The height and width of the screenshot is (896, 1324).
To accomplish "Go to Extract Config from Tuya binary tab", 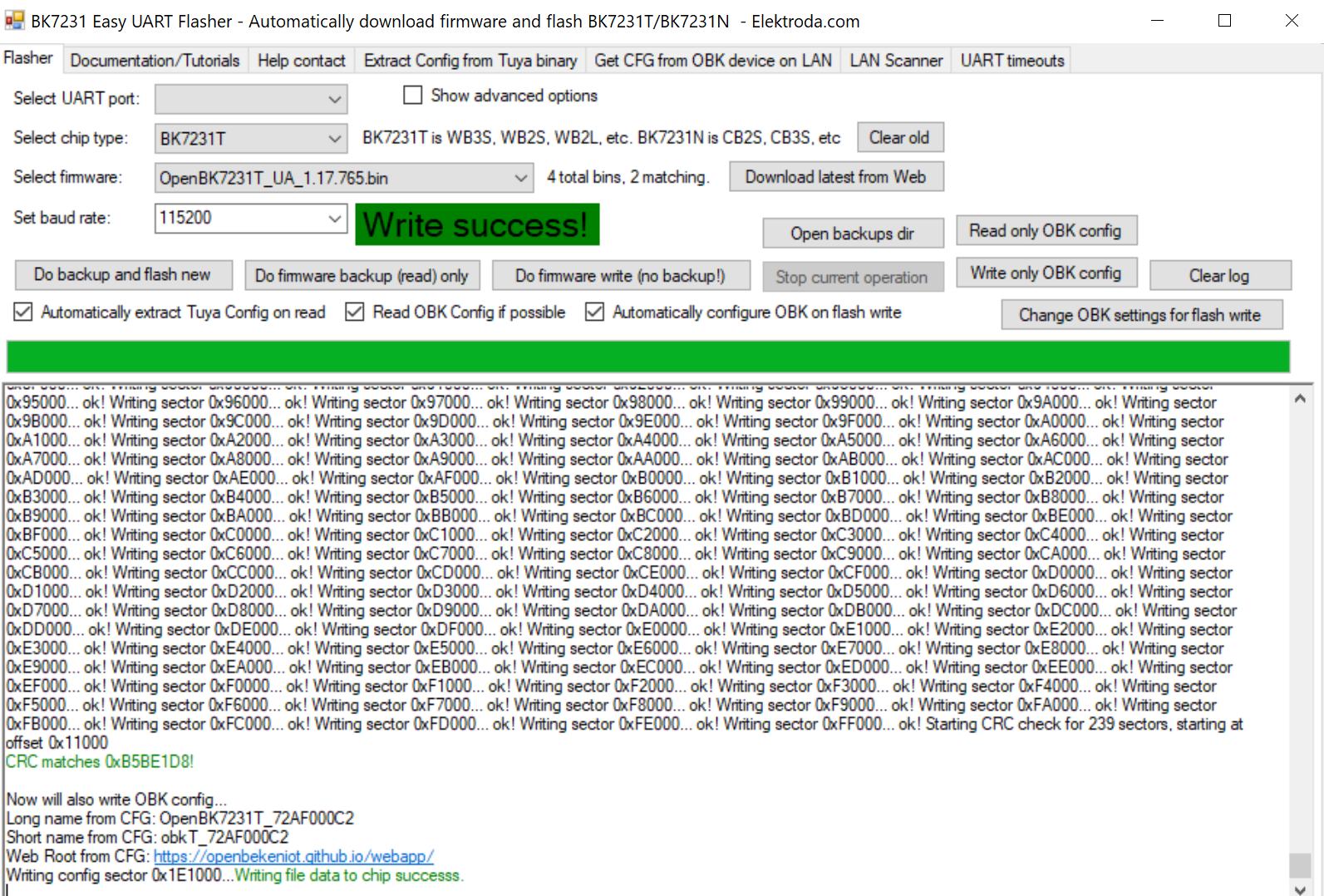I will coord(470,61).
